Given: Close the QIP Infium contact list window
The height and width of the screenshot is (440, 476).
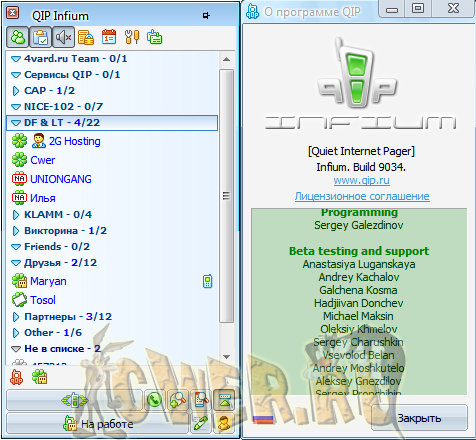Looking at the screenshot, I should click(x=13, y=13).
